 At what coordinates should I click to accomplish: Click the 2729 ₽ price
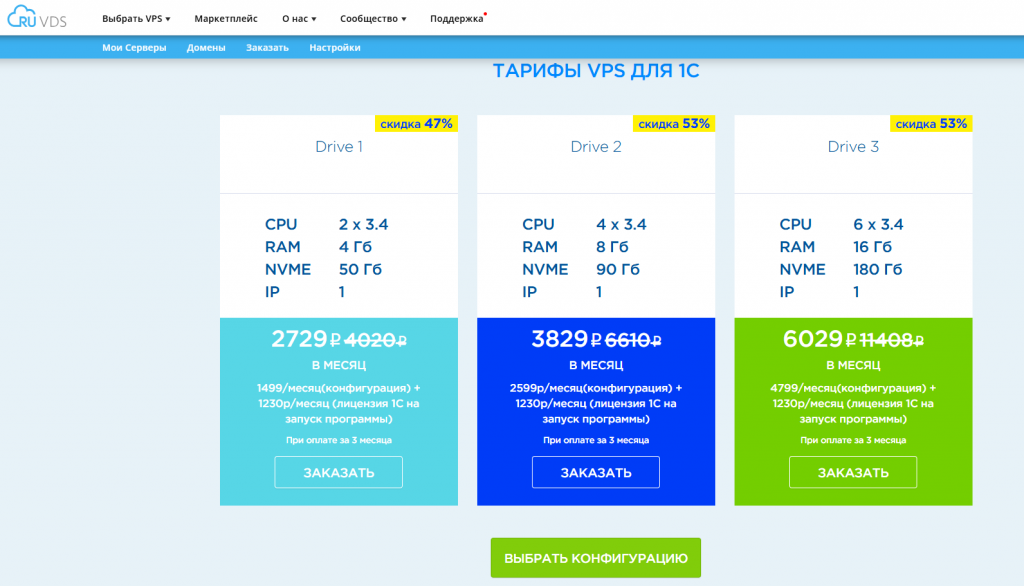(x=306, y=339)
